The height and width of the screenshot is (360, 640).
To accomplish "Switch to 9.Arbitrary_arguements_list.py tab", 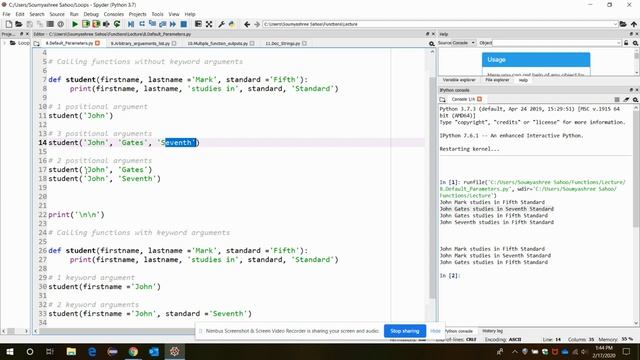I will click(x=140, y=43).
